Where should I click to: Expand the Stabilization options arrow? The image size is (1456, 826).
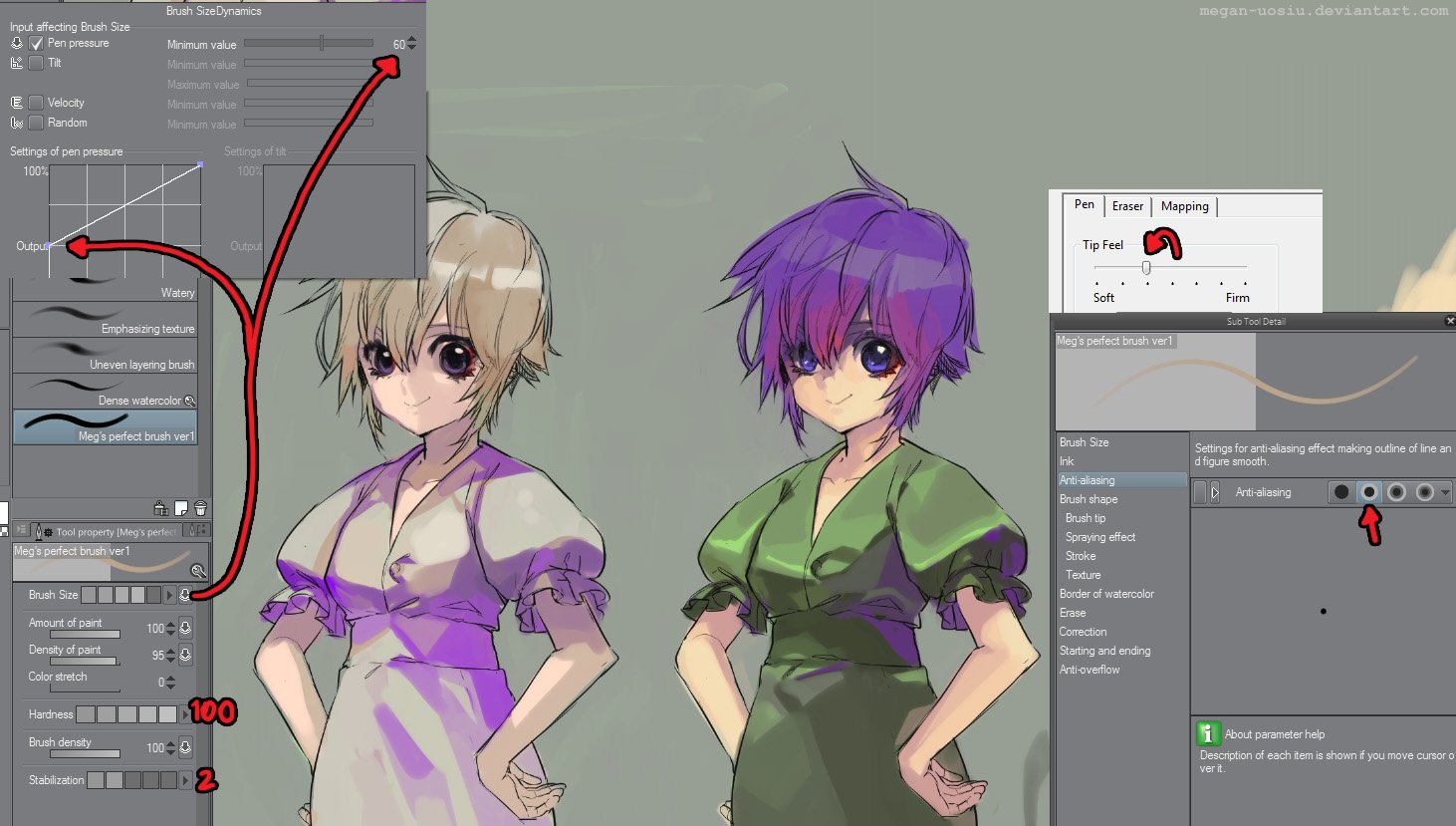coord(183,780)
